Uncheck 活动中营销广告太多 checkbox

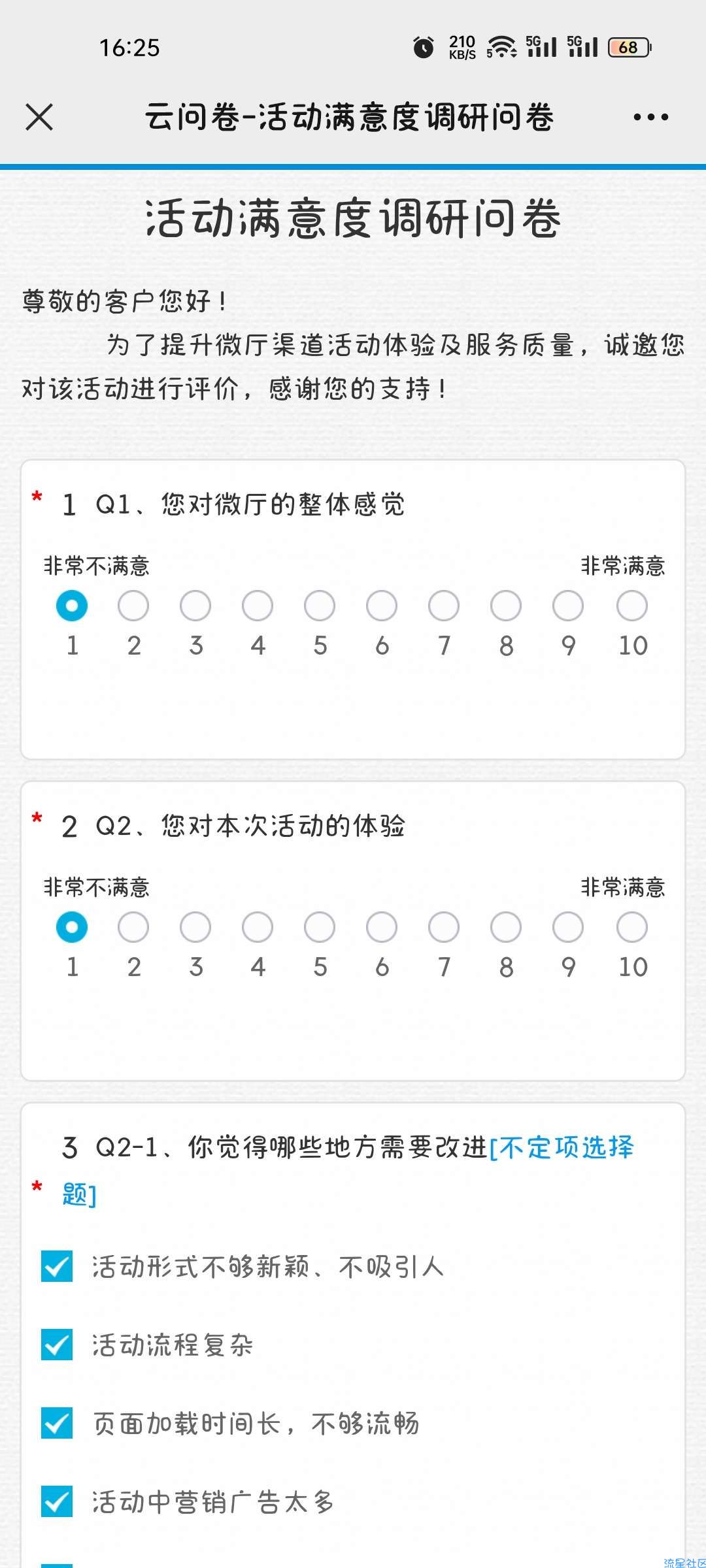57,1502
